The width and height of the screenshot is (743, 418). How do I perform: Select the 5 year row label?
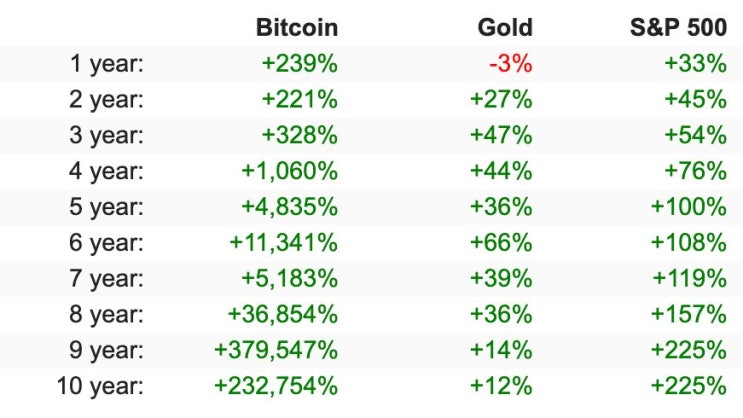[x=106, y=207]
